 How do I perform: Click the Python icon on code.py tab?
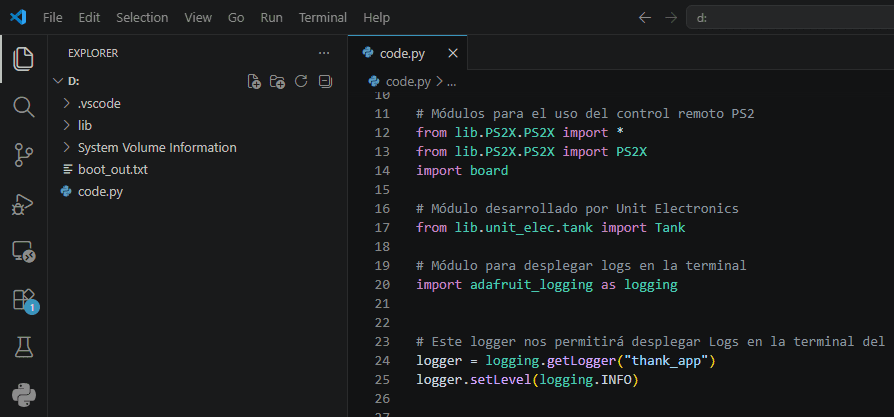pyautogui.click(x=368, y=53)
